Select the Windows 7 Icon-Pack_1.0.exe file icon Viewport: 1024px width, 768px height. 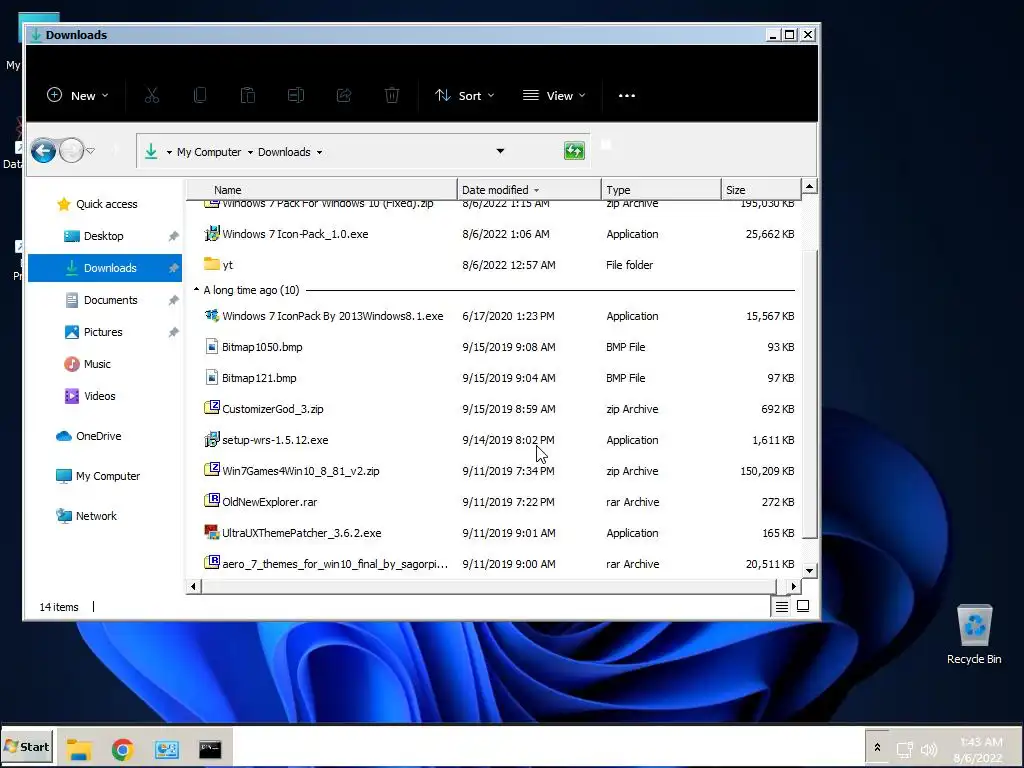pos(212,233)
